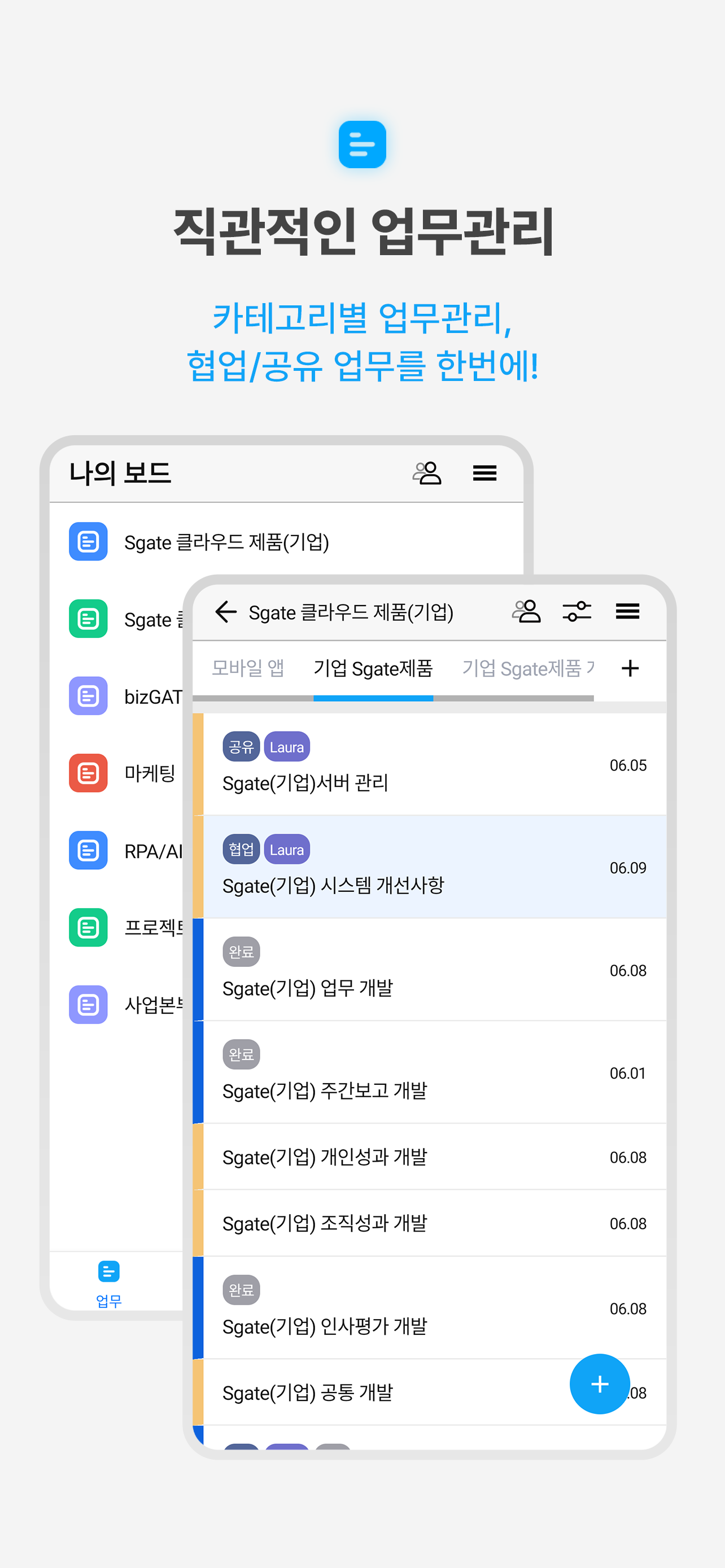The height and width of the screenshot is (1568, 725).
Task: Click blue board icon beside RPA/AI
Action: pyautogui.click(x=88, y=851)
